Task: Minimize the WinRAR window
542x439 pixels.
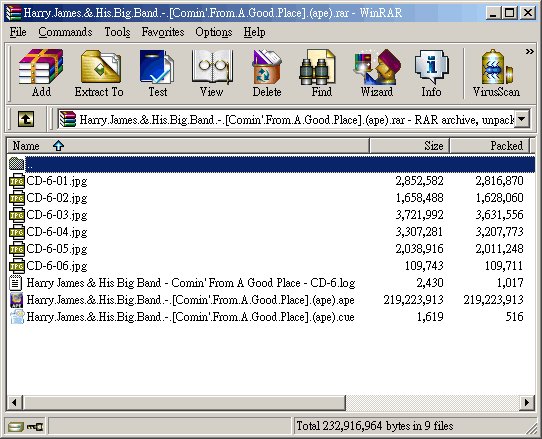Action: 493,13
